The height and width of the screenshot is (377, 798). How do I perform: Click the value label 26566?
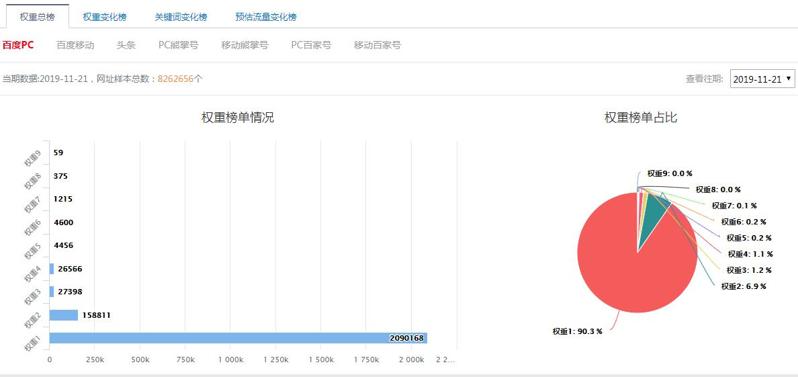(70, 269)
